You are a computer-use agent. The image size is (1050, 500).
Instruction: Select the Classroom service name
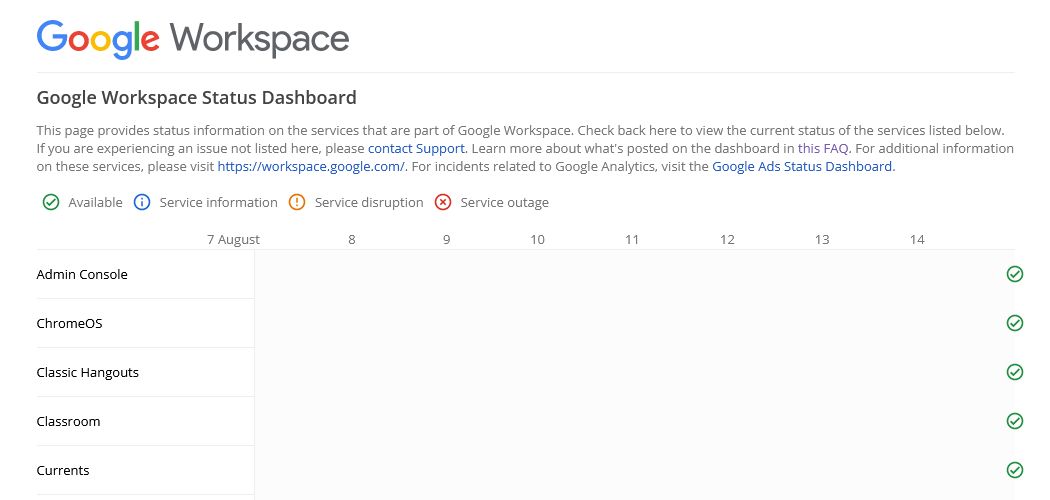[68, 422]
